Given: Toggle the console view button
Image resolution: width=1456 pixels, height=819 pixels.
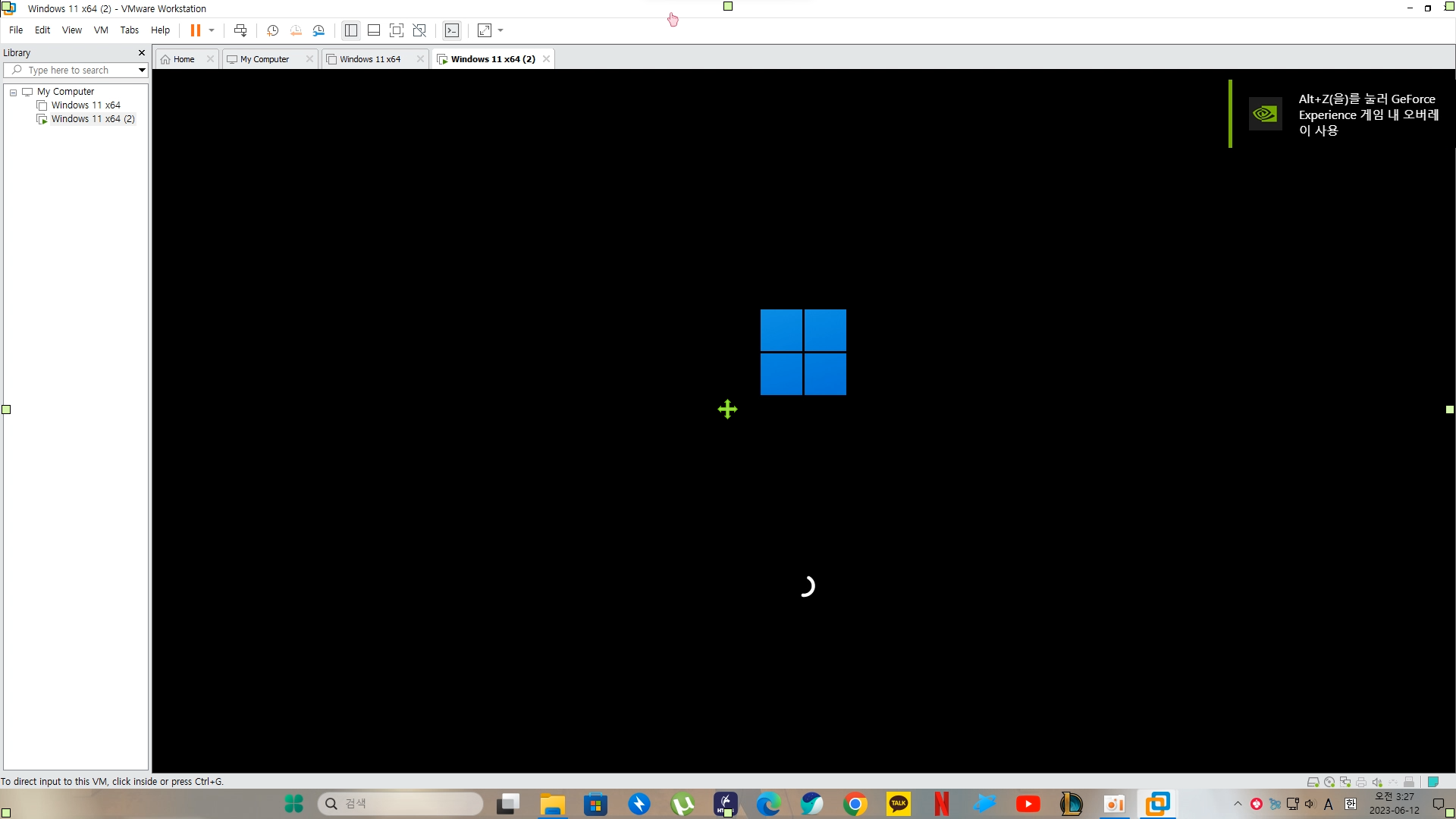Looking at the screenshot, I should tap(452, 30).
